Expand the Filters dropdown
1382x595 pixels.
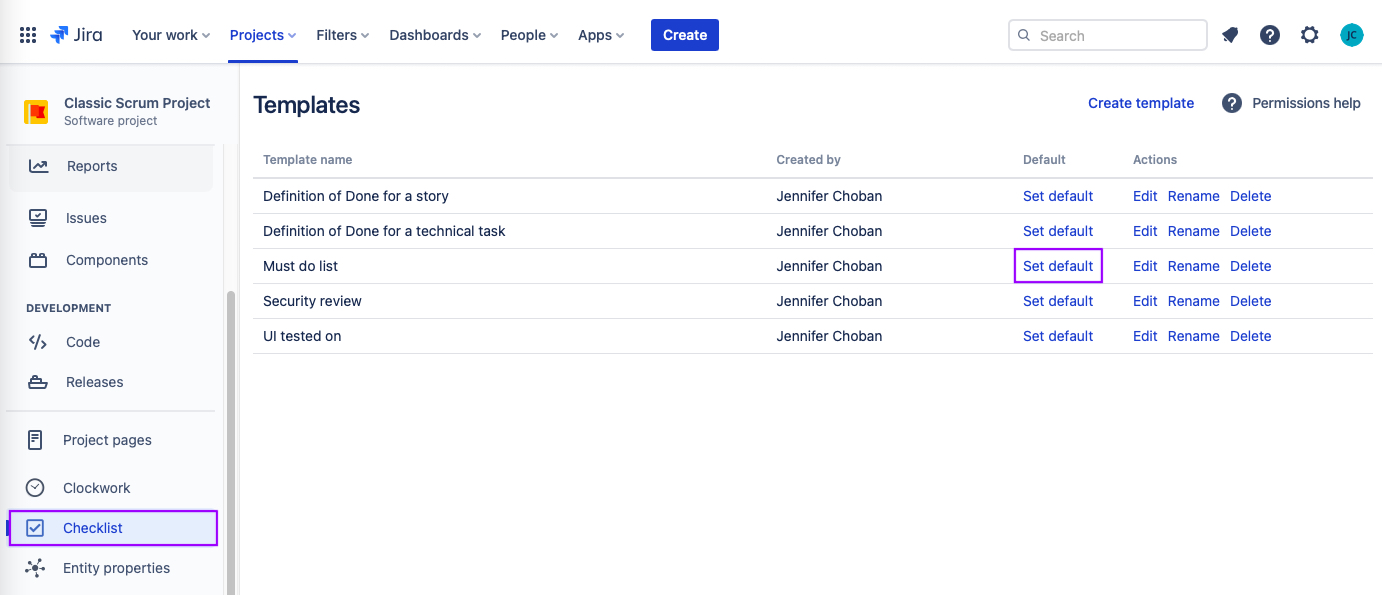(343, 35)
